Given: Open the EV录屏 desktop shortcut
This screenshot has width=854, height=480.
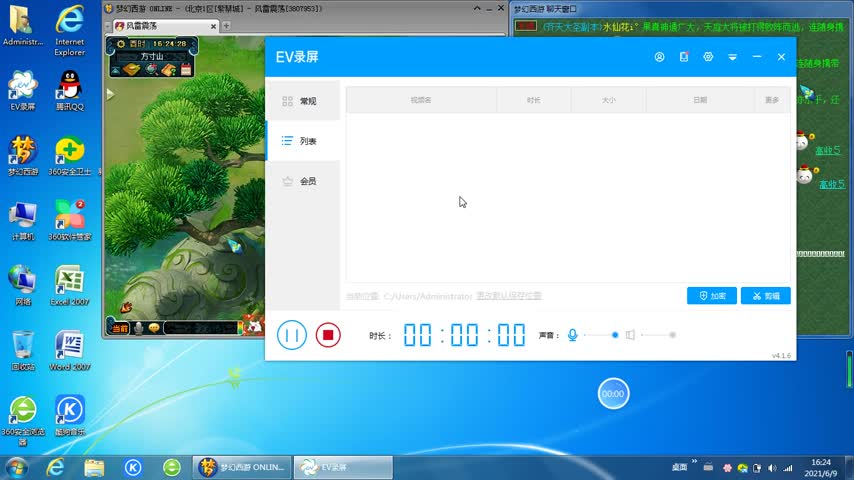Looking at the screenshot, I should click(x=22, y=91).
